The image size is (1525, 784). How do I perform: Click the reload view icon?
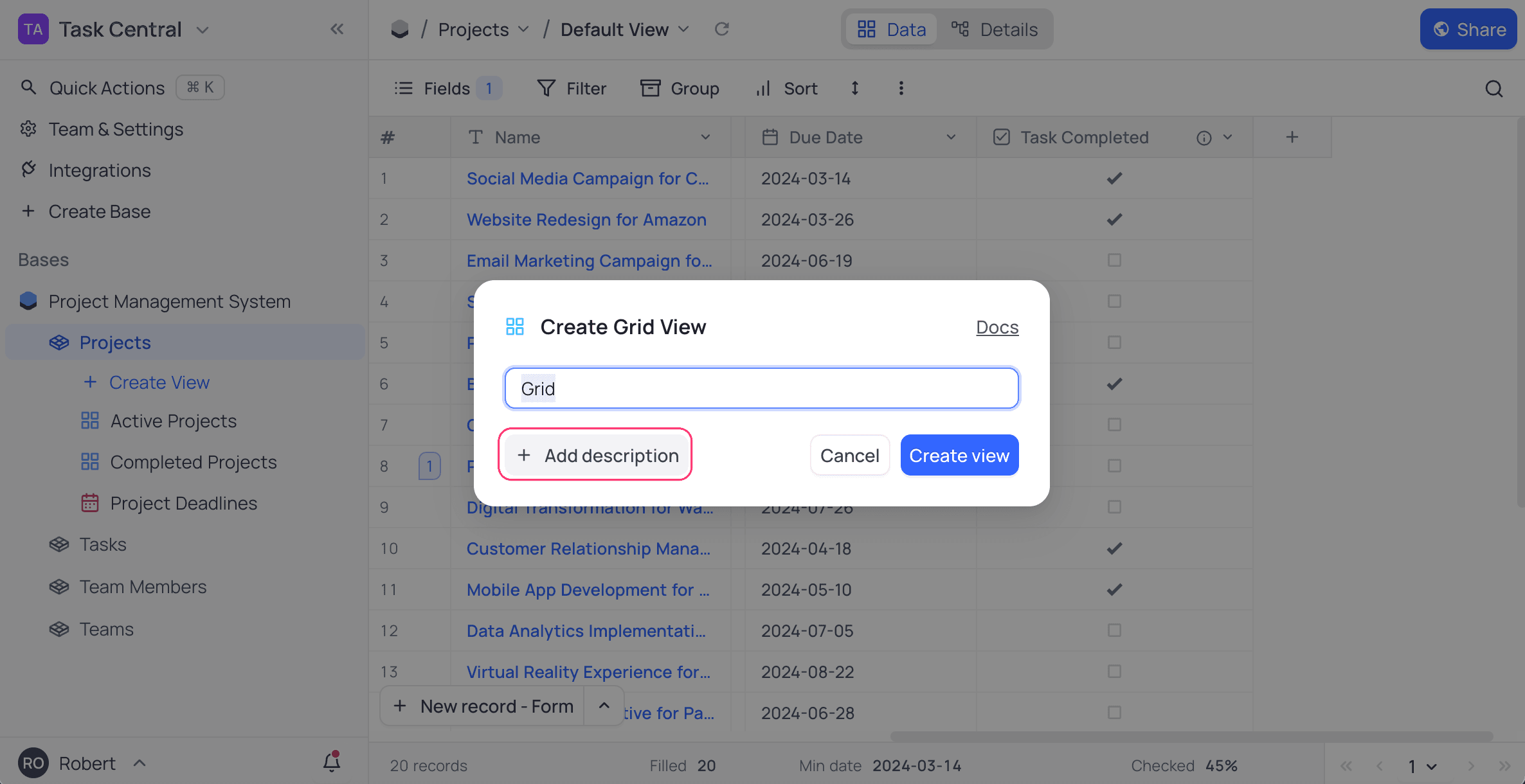tap(722, 29)
